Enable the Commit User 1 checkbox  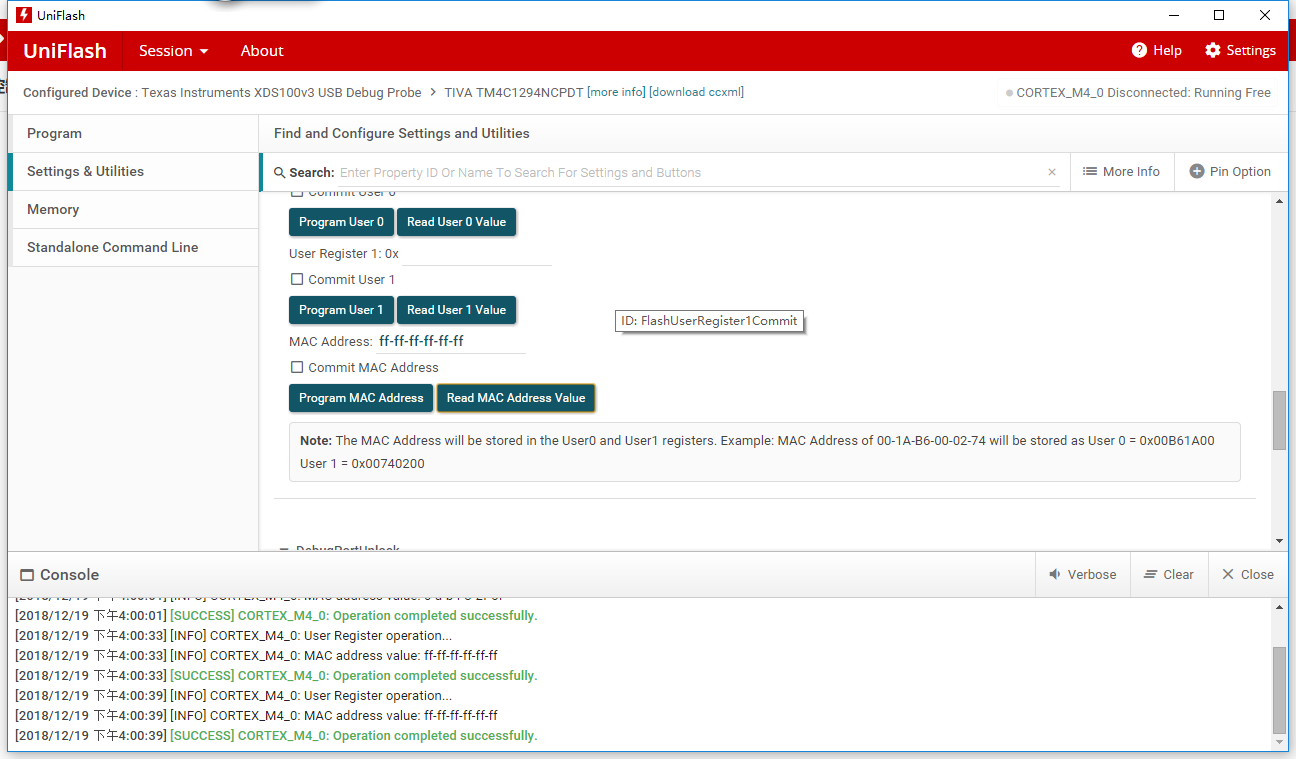tap(297, 279)
